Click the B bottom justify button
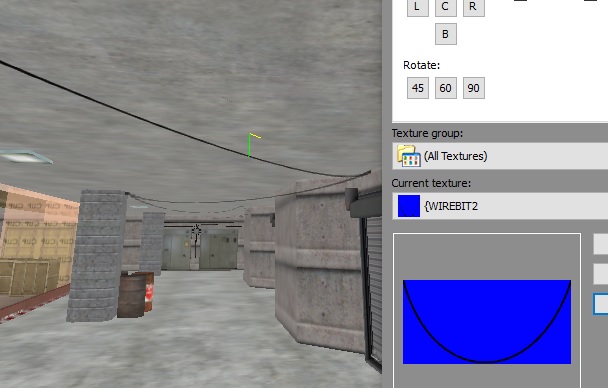The width and height of the screenshot is (608, 388). pos(446,34)
